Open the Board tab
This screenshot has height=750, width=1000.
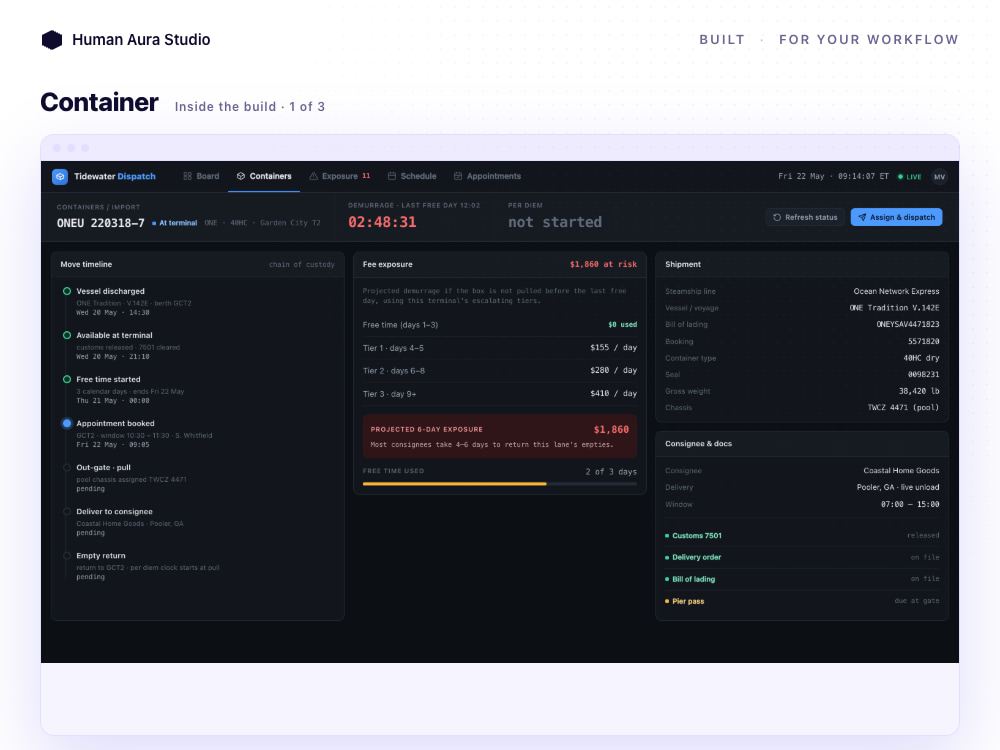(x=201, y=176)
